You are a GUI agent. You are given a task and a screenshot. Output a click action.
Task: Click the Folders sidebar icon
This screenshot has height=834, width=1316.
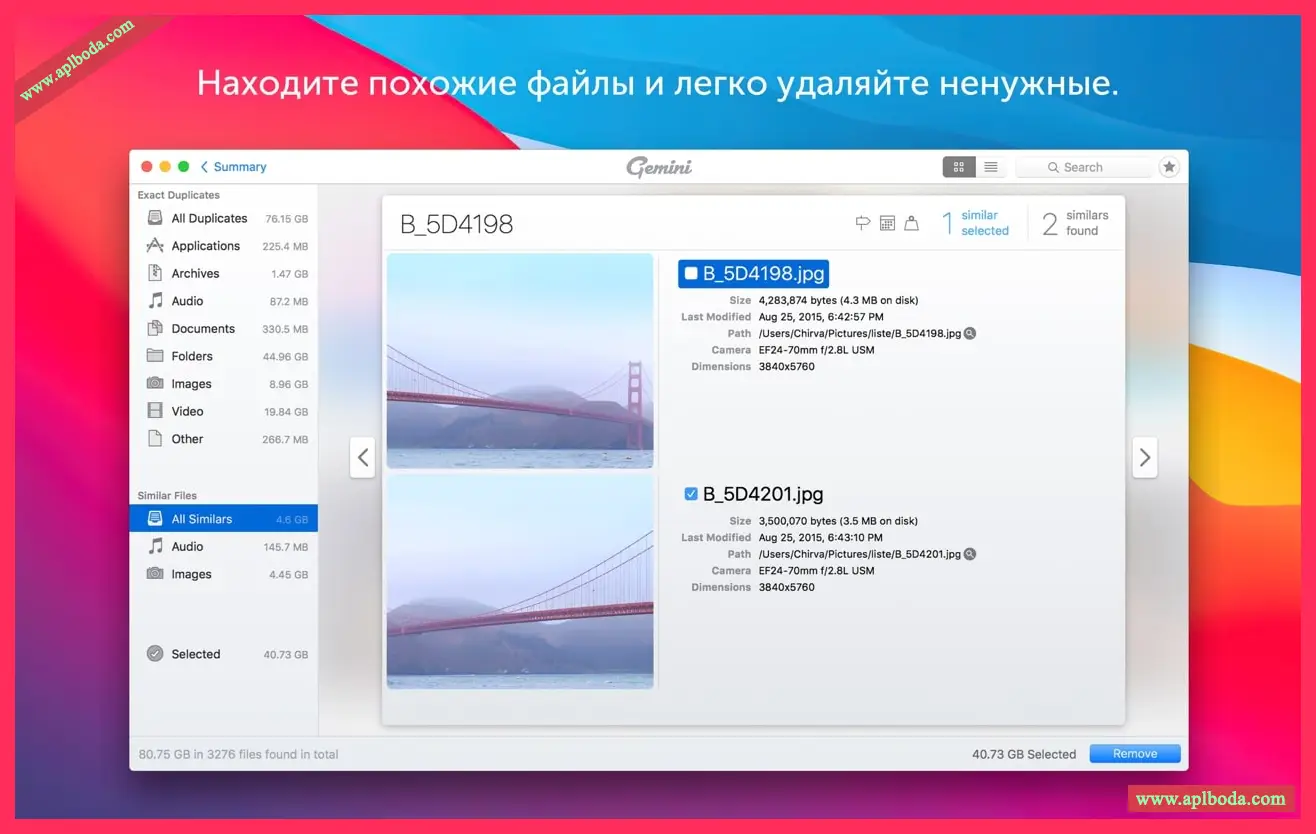coord(155,356)
